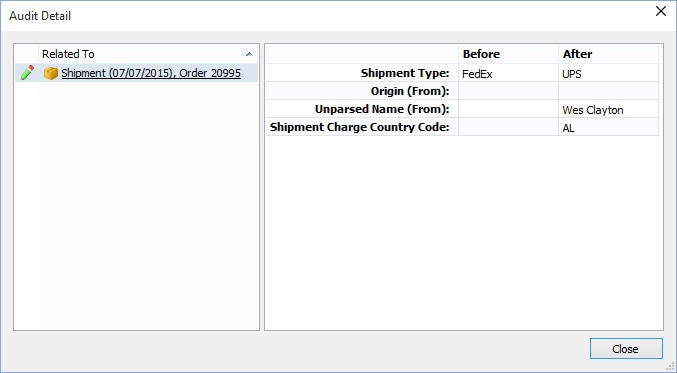Toggle the Related To sort arrow
This screenshot has width=677, height=373.
click(x=249, y=54)
